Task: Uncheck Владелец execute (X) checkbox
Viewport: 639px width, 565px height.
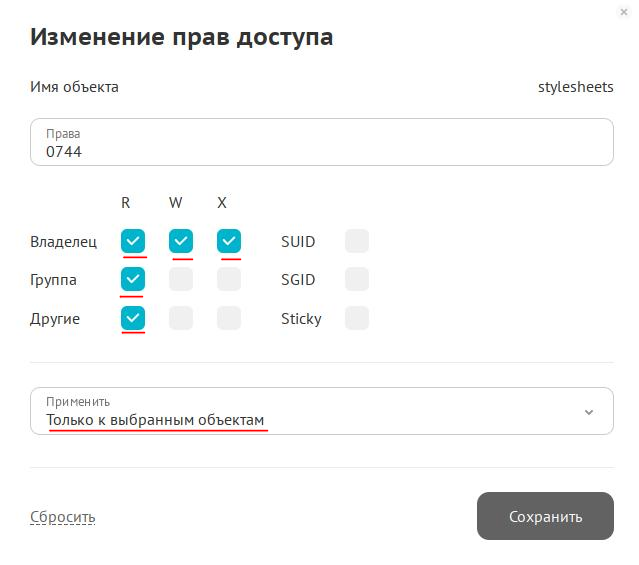Action: click(x=229, y=241)
